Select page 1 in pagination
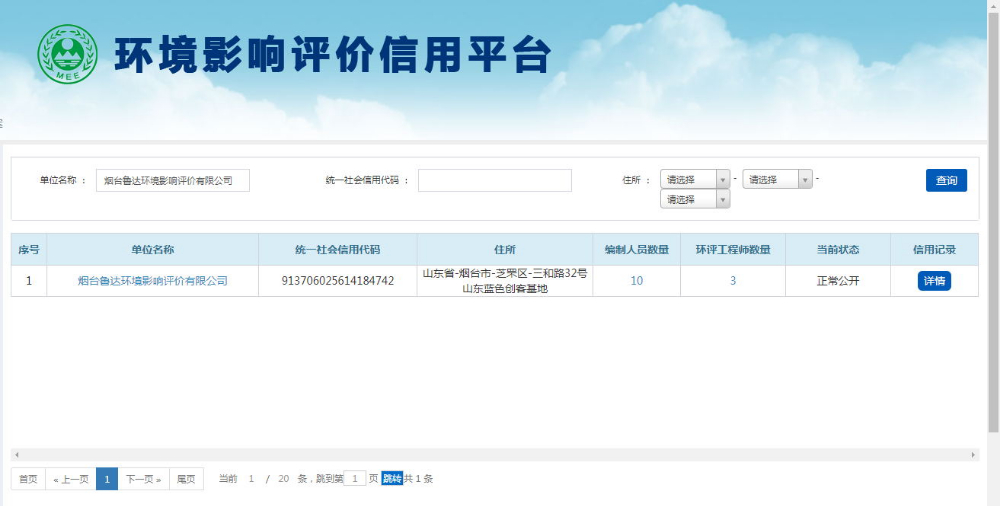This screenshot has height=506, width=1000. (x=107, y=479)
